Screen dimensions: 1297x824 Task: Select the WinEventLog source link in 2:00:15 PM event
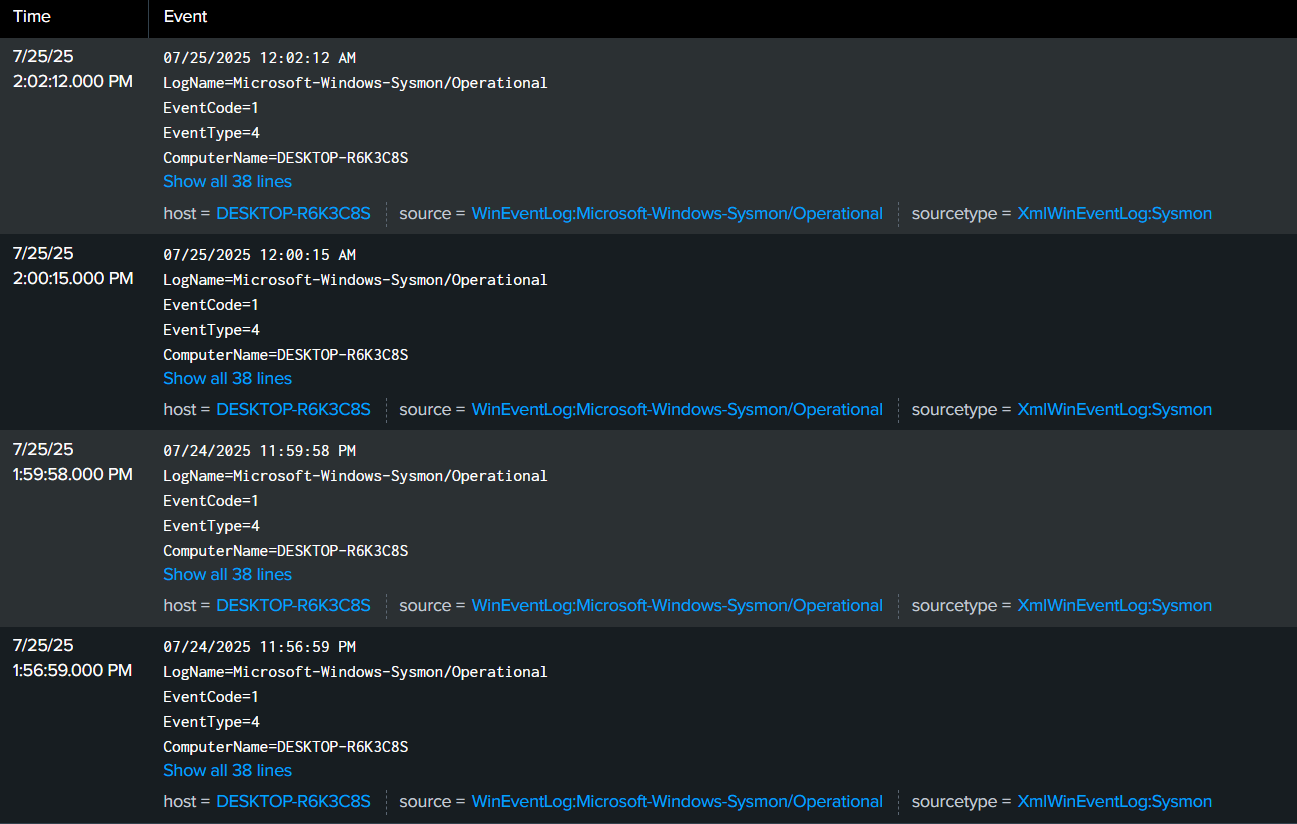(x=677, y=410)
